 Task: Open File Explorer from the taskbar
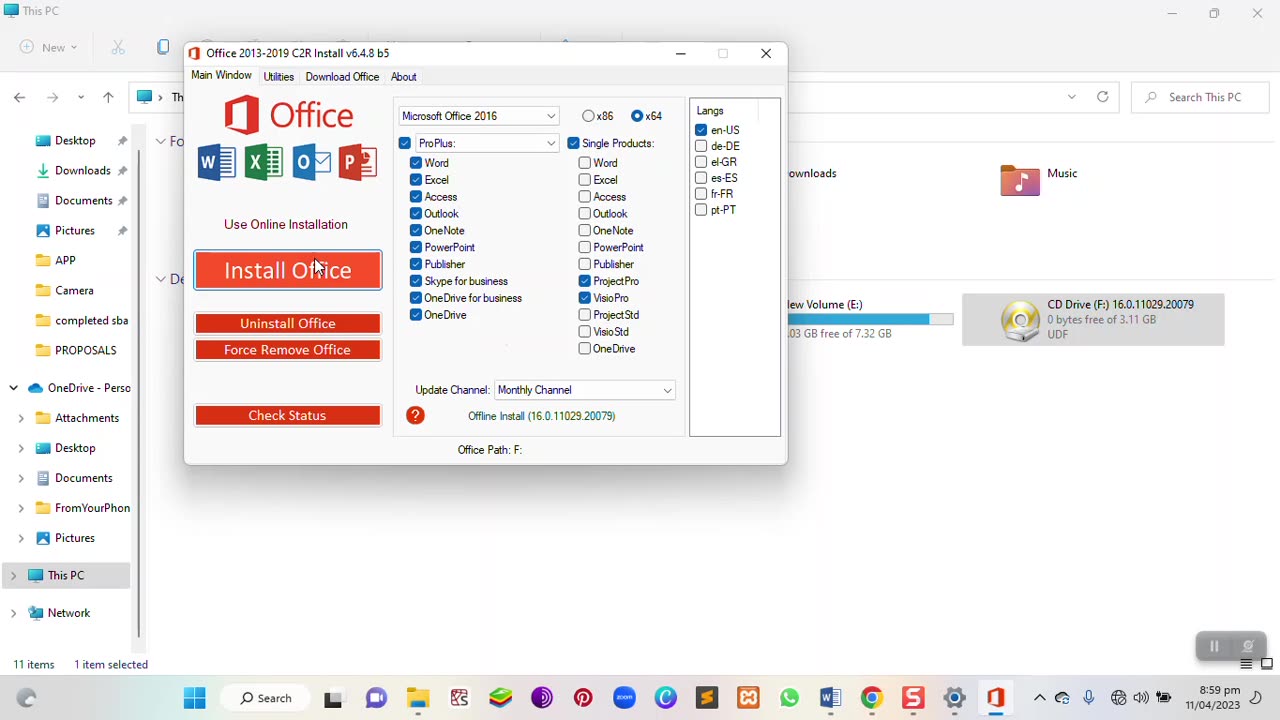pyautogui.click(x=417, y=698)
